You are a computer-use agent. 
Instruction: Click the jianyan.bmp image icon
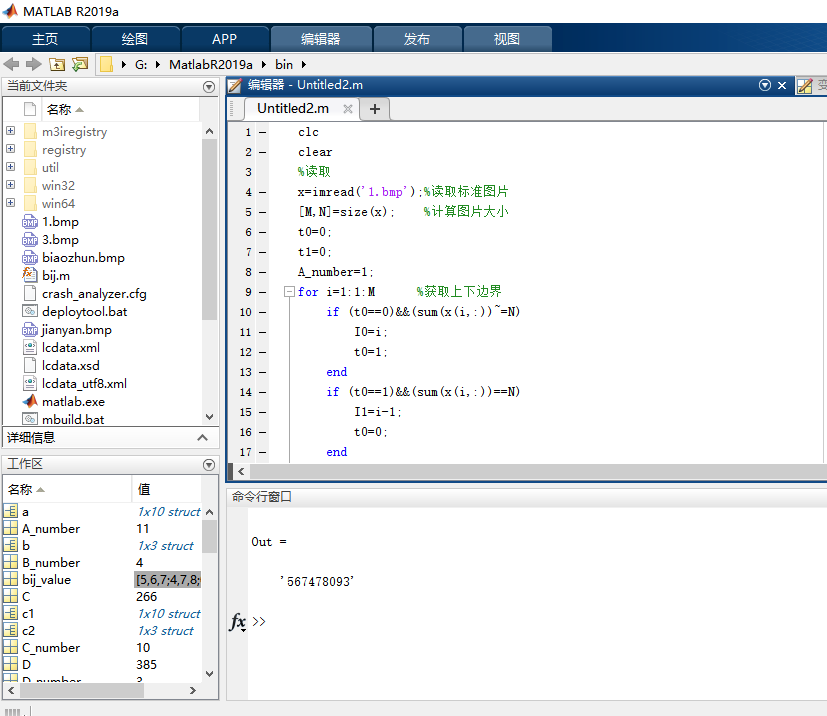(x=30, y=330)
